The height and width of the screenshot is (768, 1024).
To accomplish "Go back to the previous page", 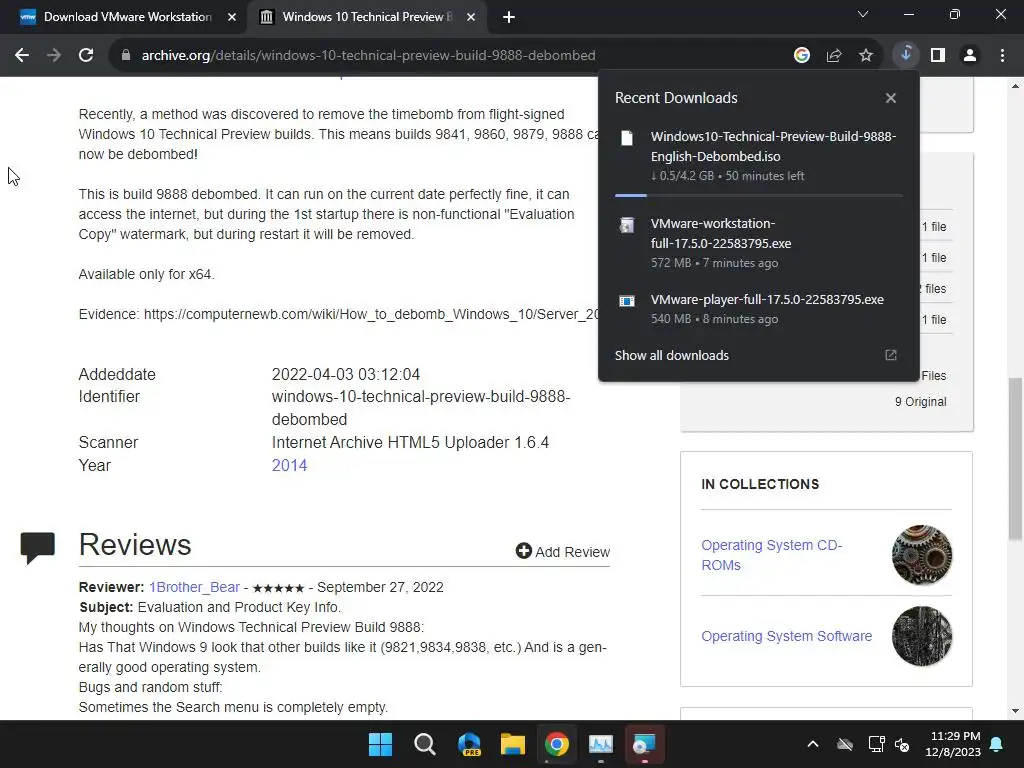I will (22, 56).
